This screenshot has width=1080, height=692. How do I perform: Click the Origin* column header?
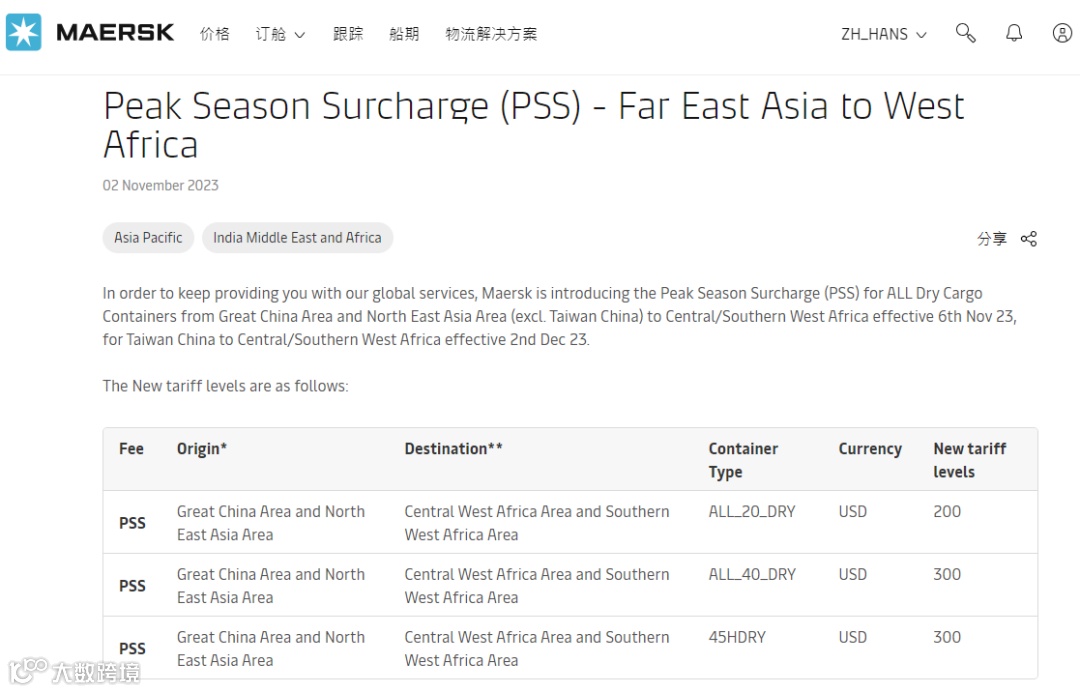[202, 449]
